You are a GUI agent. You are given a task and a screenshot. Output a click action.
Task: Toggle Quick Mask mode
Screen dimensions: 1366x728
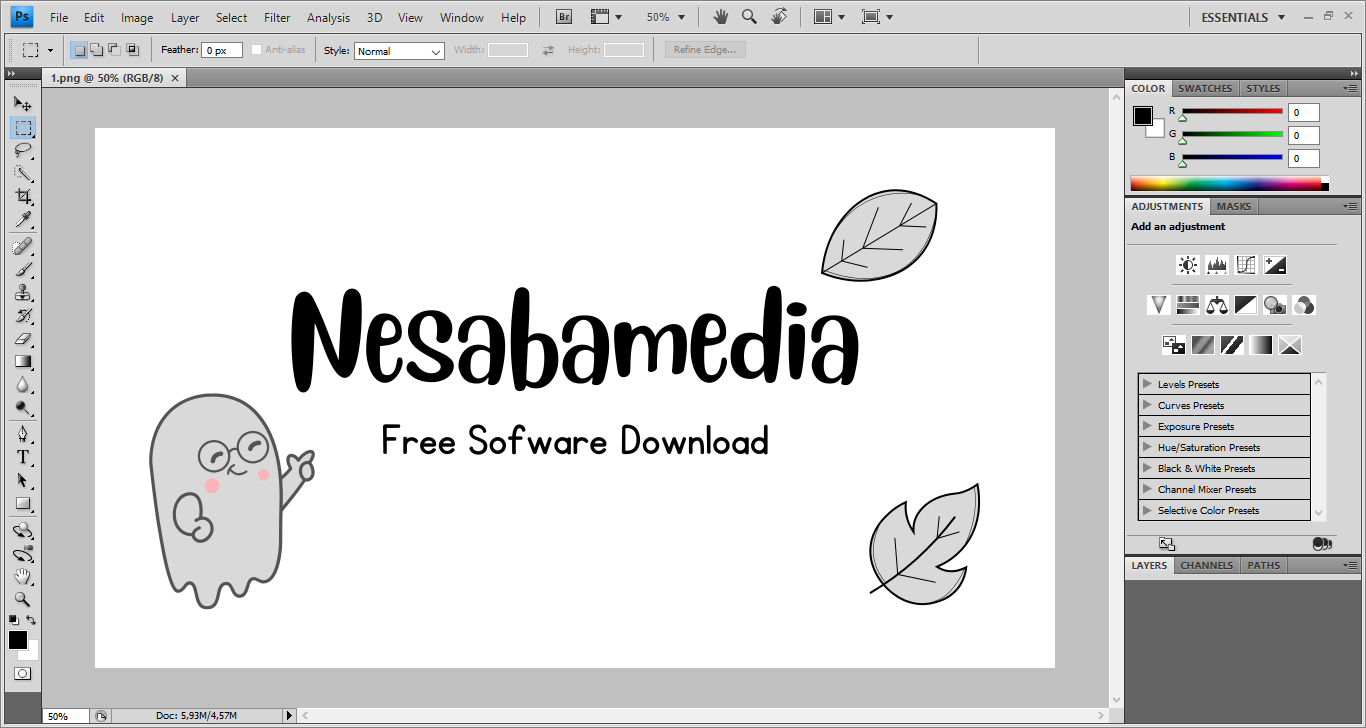[22, 674]
